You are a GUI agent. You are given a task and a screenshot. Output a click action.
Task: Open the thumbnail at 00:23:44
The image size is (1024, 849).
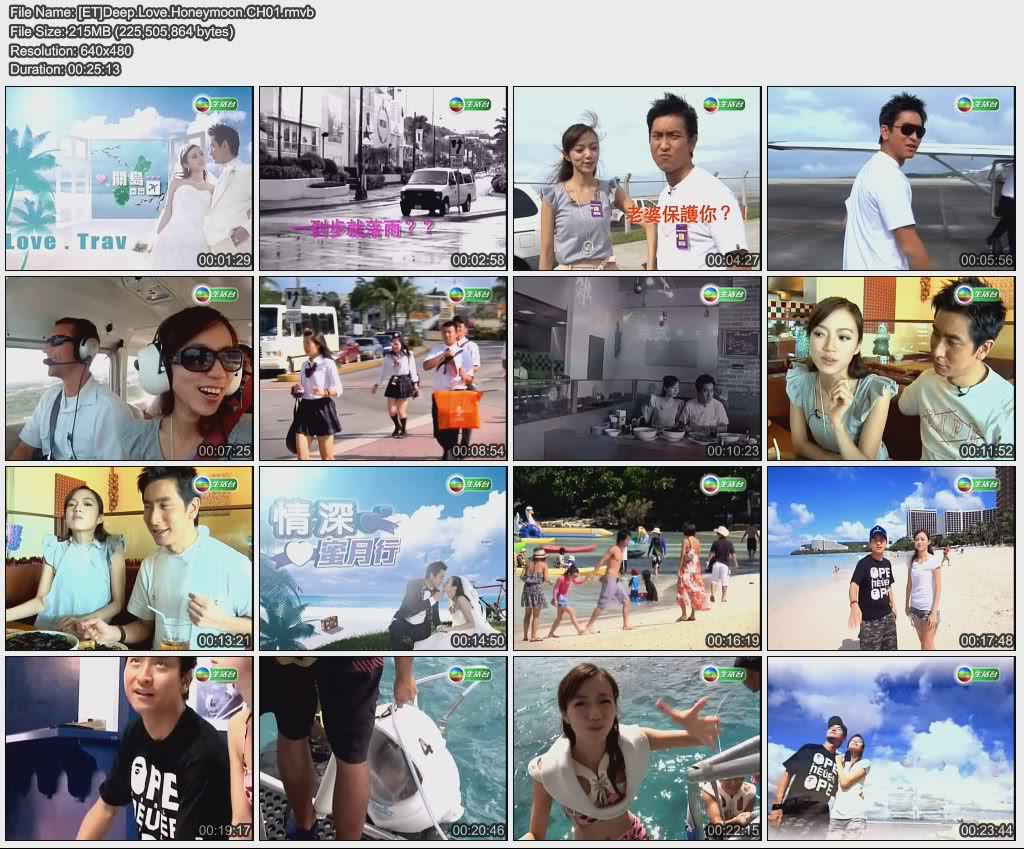pyautogui.click(x=891, y=748)
